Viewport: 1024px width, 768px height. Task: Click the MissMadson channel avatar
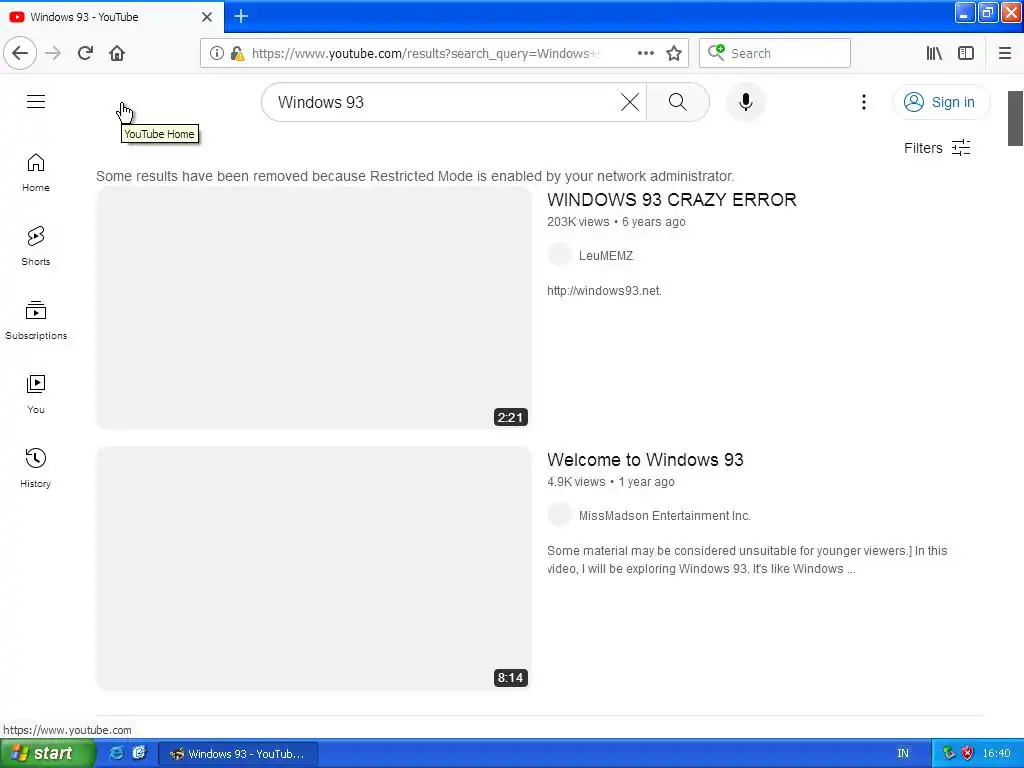point(560,515)
